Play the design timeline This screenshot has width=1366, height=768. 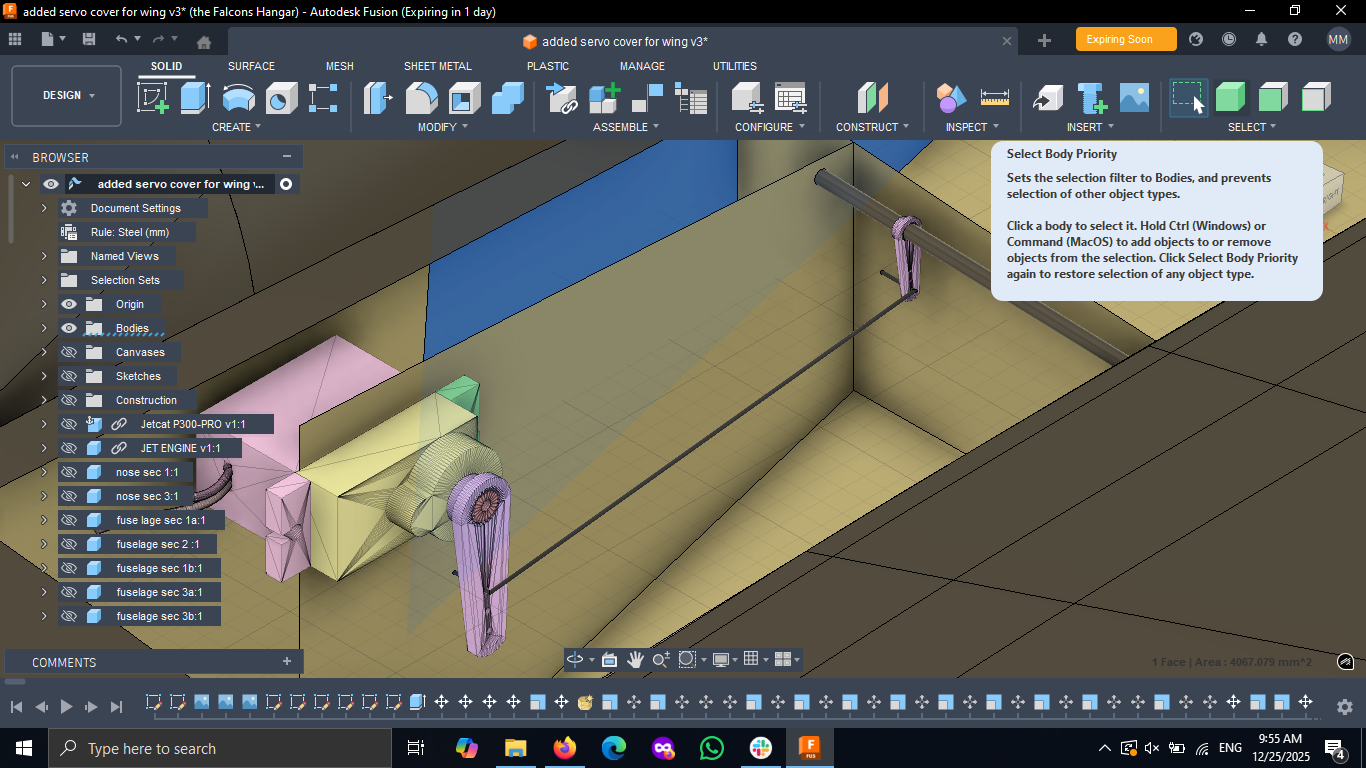pyautogui.click(x=66, y=706)
